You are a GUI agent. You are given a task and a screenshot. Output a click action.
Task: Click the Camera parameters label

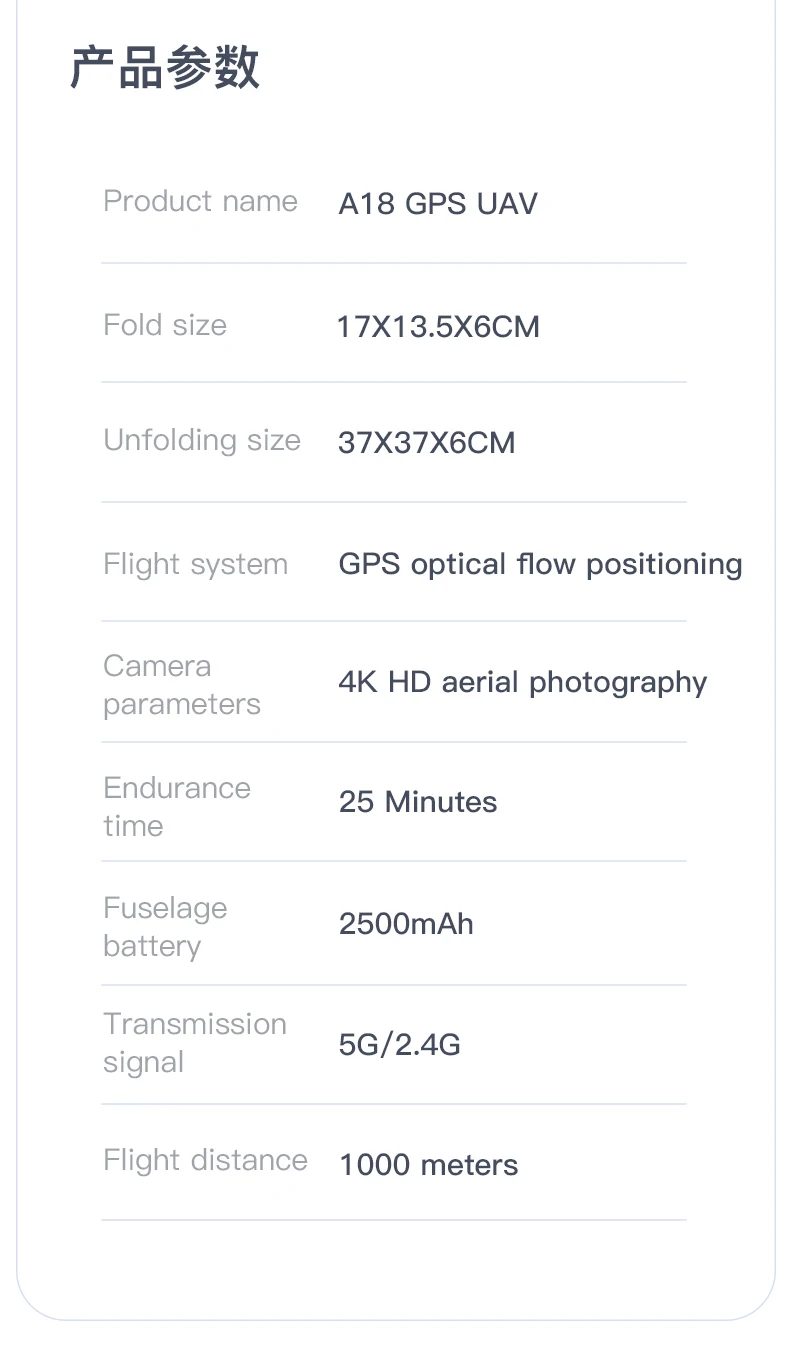pos(181,685)
